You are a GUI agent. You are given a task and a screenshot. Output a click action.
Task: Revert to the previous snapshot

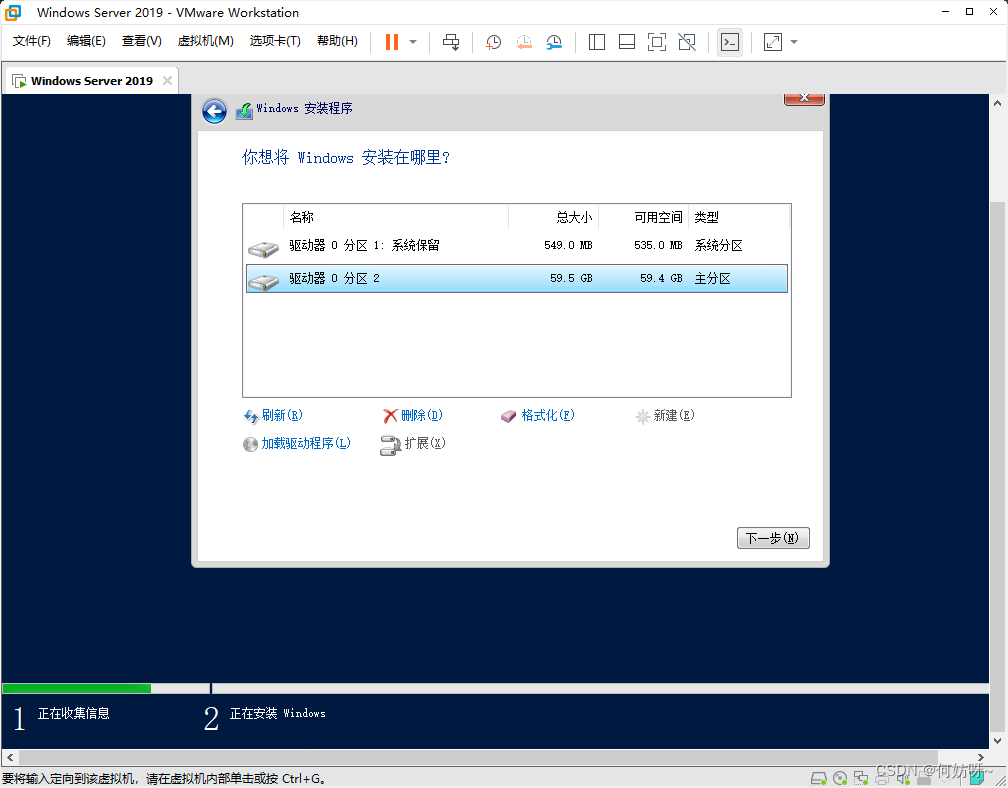(524, 42)
